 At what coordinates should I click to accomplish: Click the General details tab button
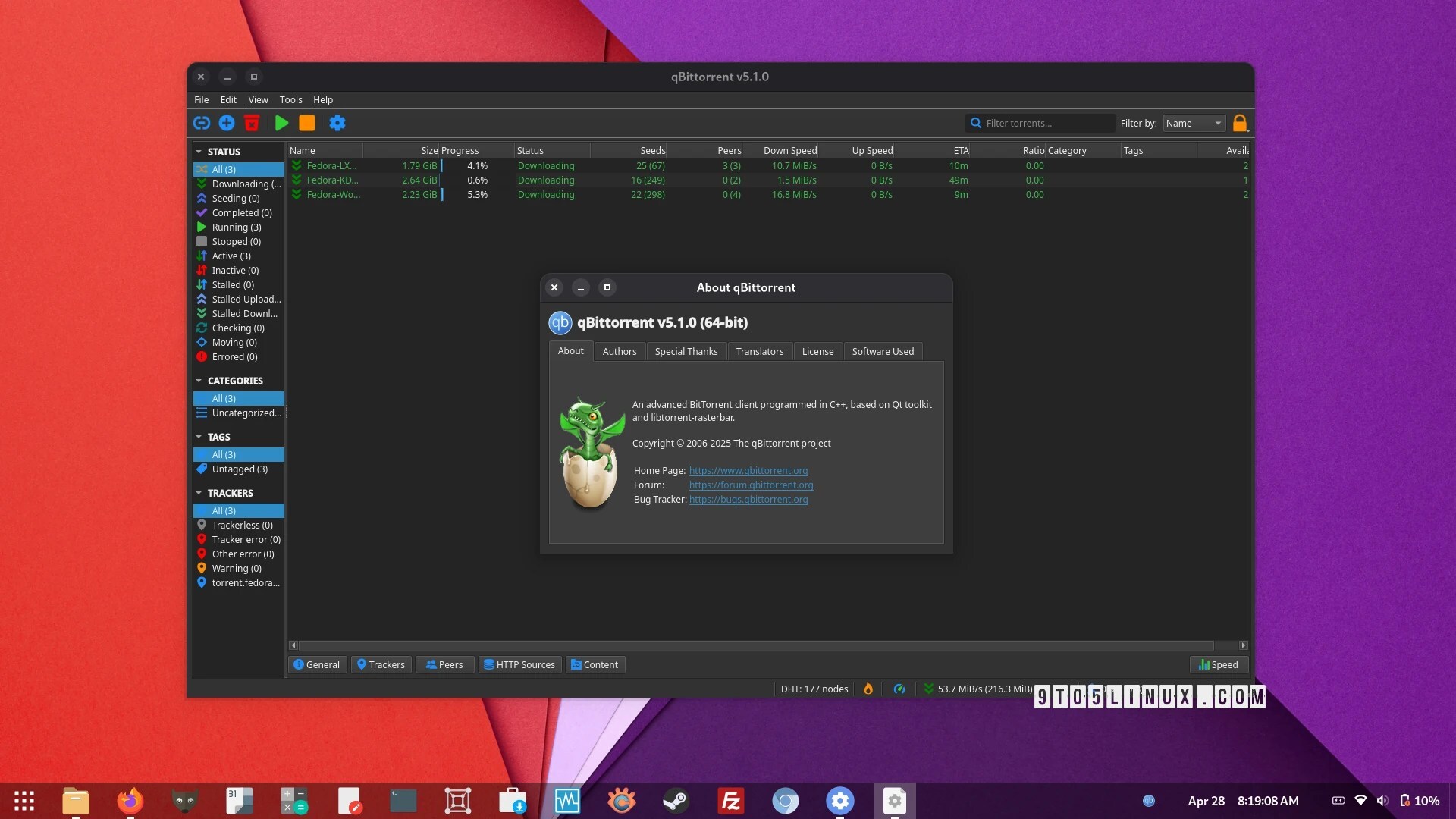(317, 664)
